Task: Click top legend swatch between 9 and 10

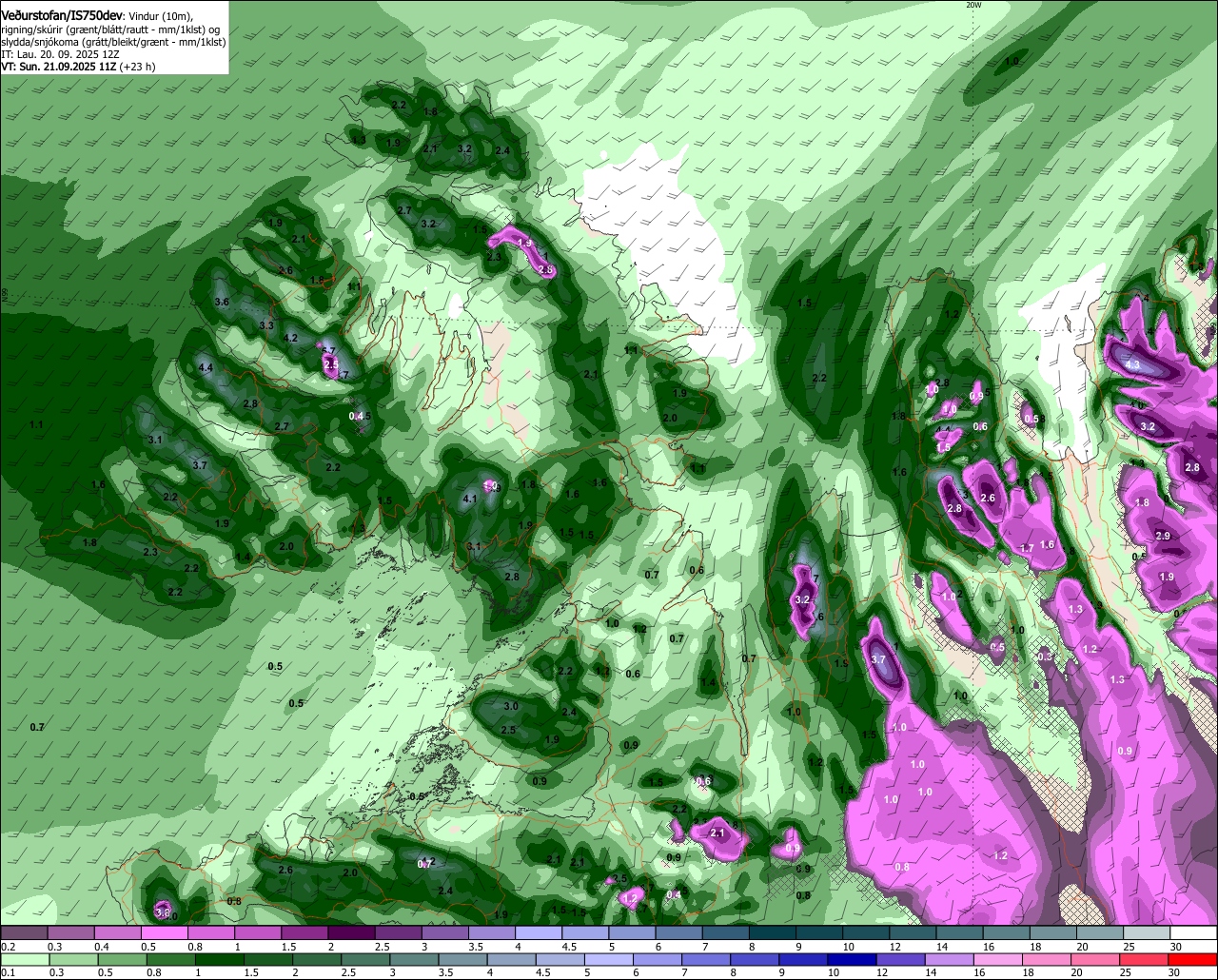Action: click(x=818, y=932)
